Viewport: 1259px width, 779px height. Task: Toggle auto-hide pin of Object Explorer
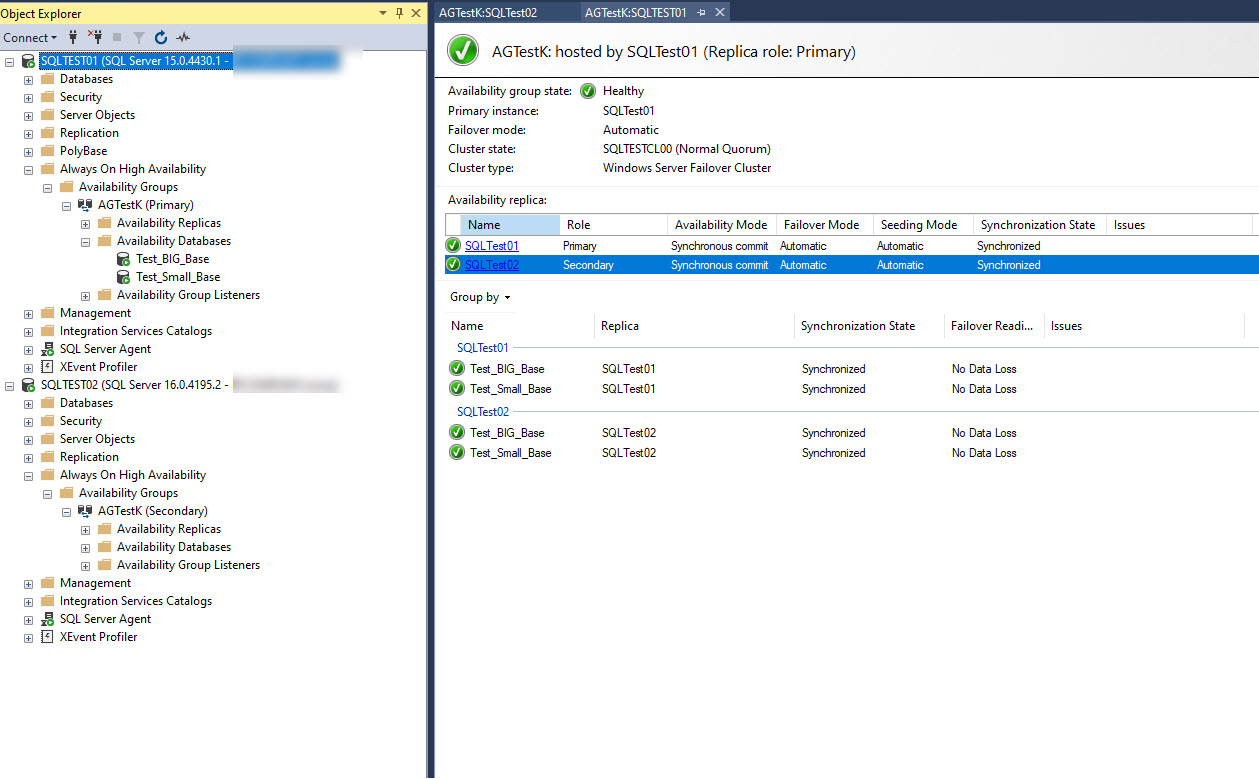click(400, 13)
